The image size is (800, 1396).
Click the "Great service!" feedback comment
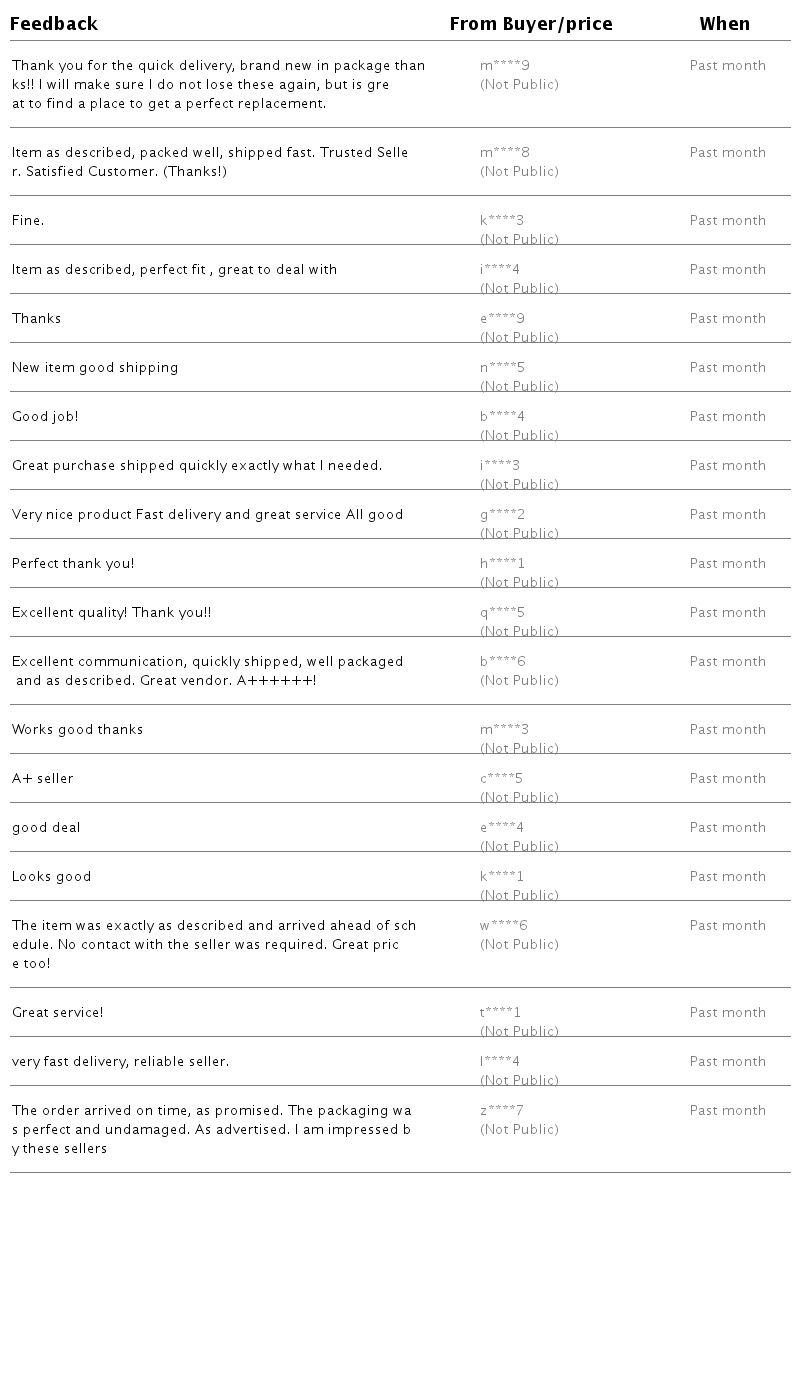58,1013
